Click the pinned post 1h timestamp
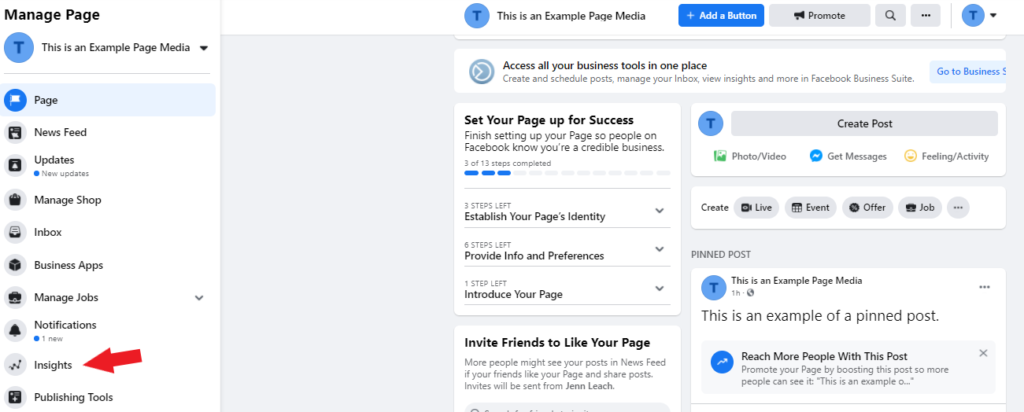This screenshot has height=412, width=1024. 735,293
